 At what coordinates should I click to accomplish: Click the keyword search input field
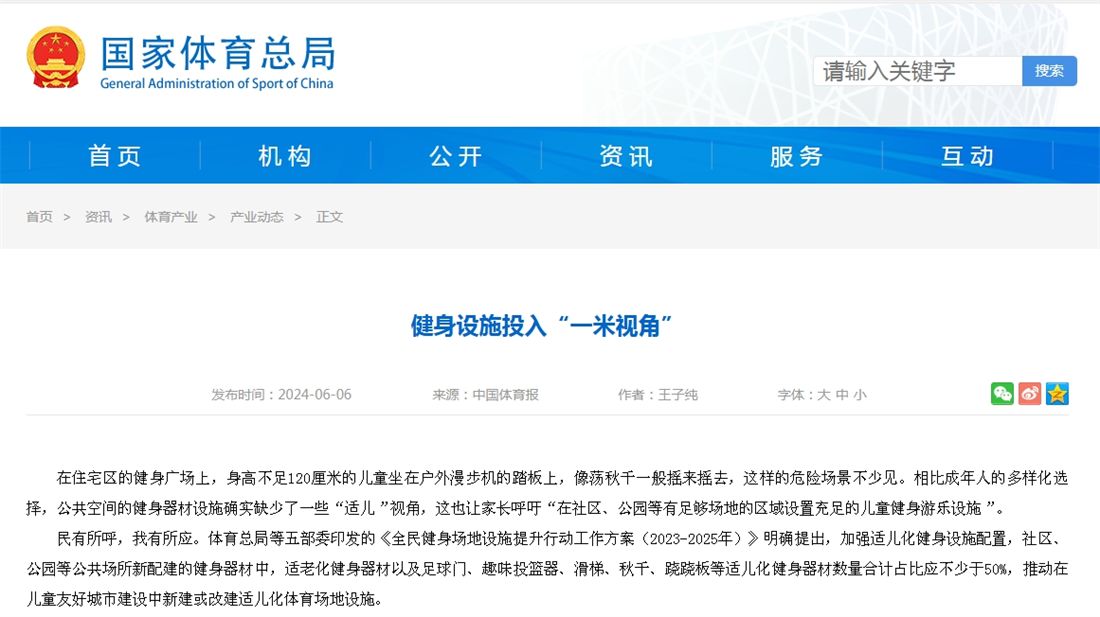915,71
